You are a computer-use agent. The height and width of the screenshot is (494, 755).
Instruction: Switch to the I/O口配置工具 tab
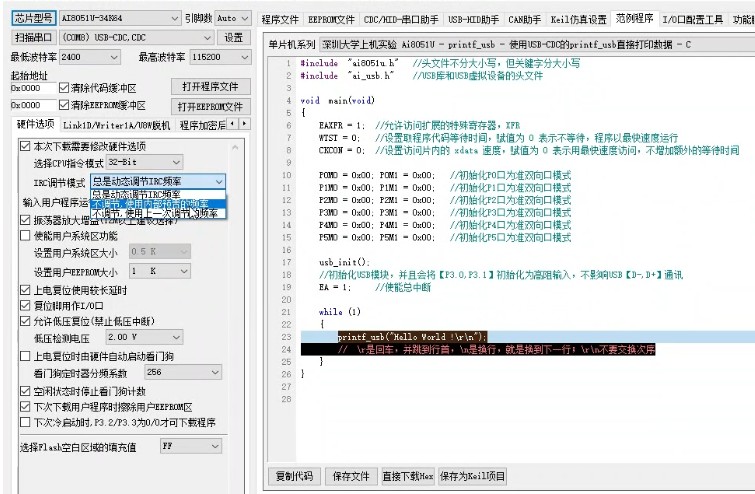pos(692,20)
